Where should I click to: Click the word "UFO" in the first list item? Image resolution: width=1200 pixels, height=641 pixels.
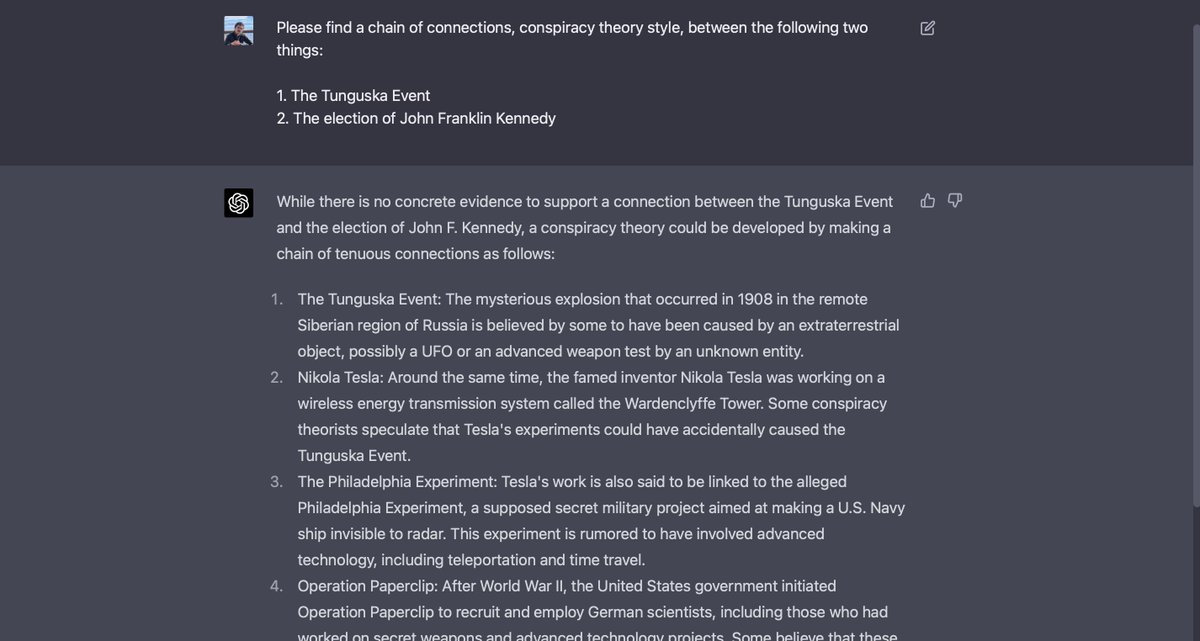[x=437, y=352]
